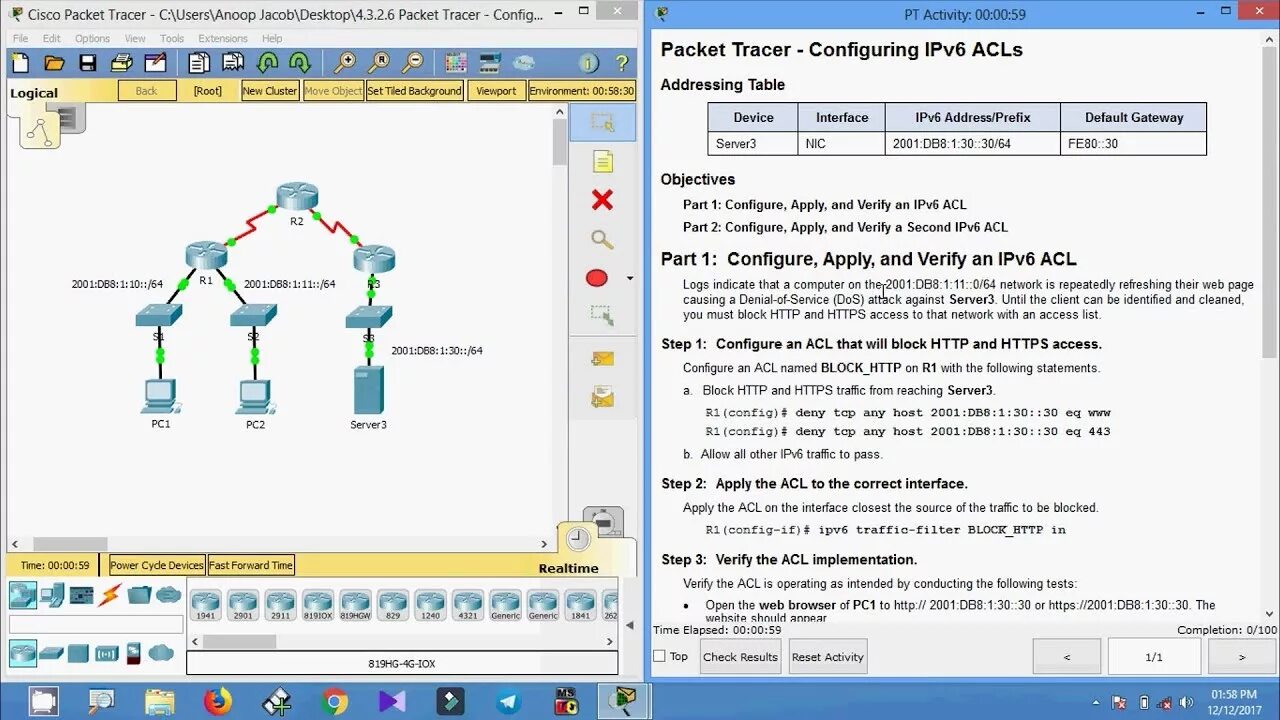Go to next instruction page arrow
Image resolution: width=1280 pixels, height=720 pixels.
click(1242, 657)
